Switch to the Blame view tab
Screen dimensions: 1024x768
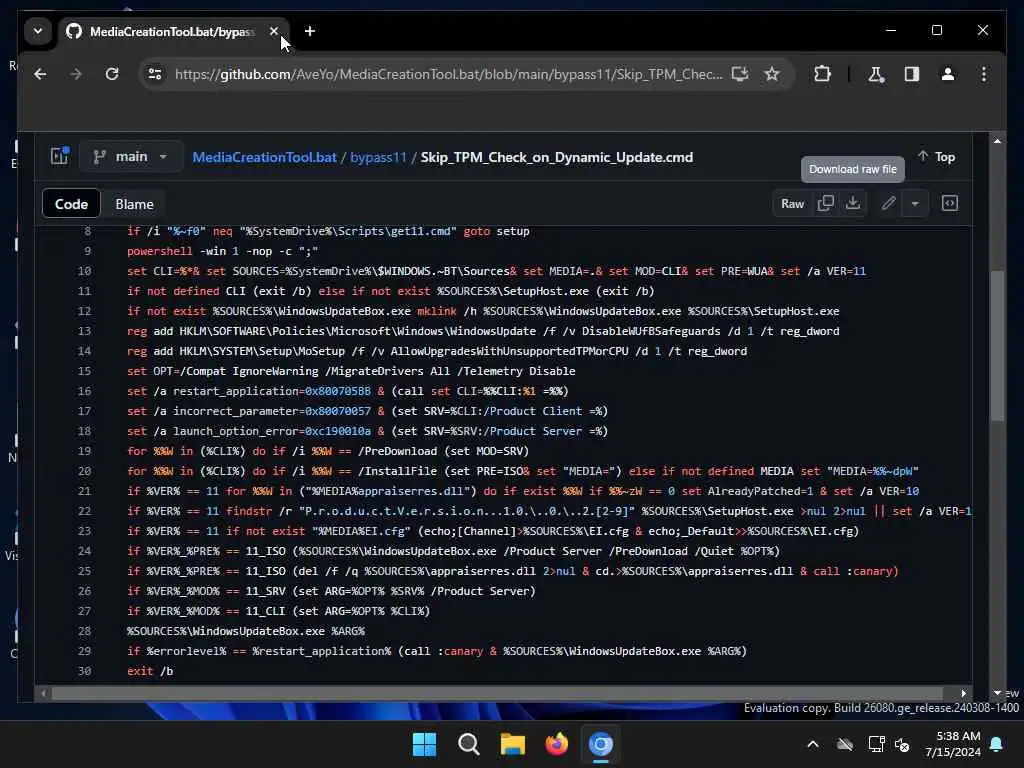(135, 204)
